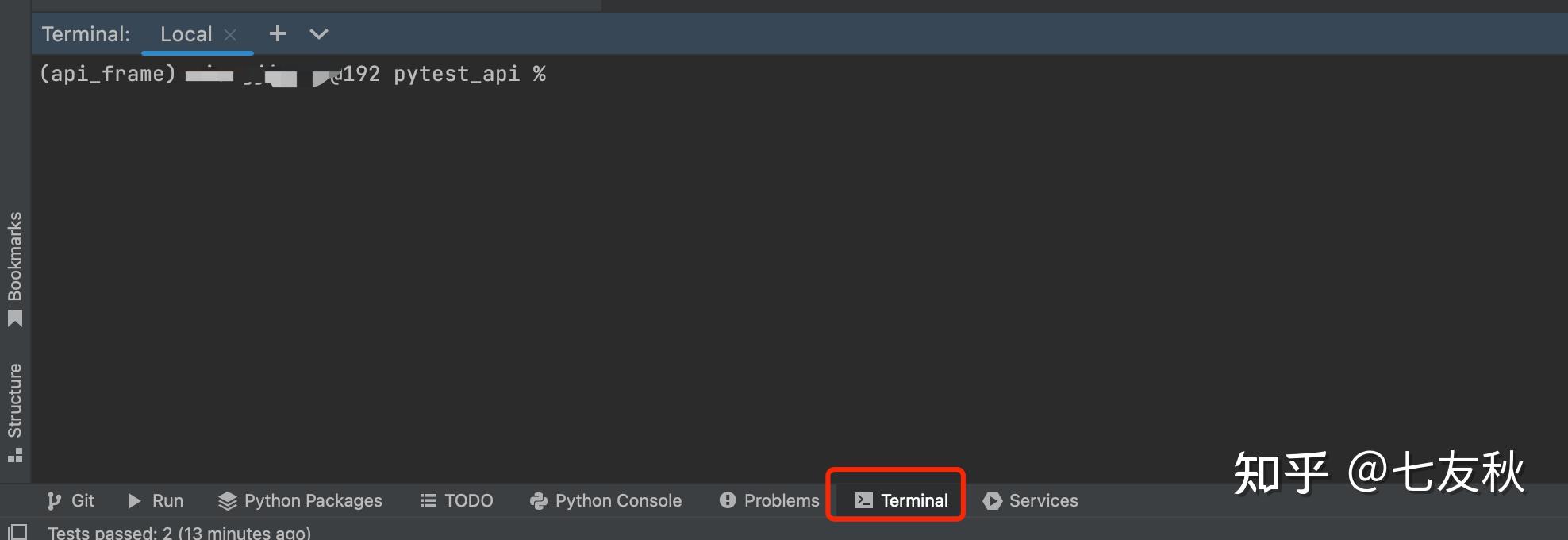Open the Python Packages panel
The image size is (1568, 540).
(x=300, y=501)
